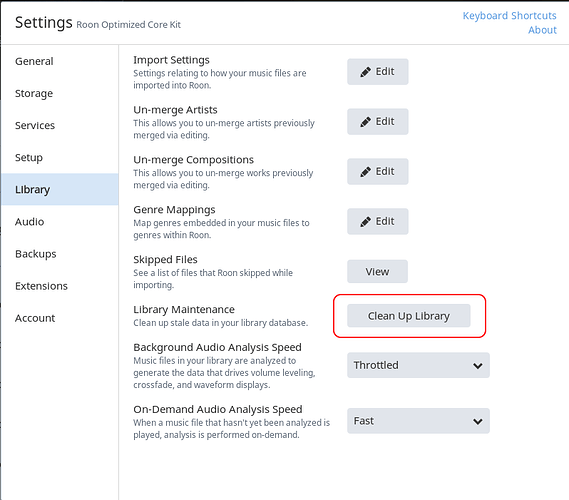This screenshot has height=500, width=569.
Task: Open Background Audio Analysis Speed dropdown arrow
Action: coord(478,366)
